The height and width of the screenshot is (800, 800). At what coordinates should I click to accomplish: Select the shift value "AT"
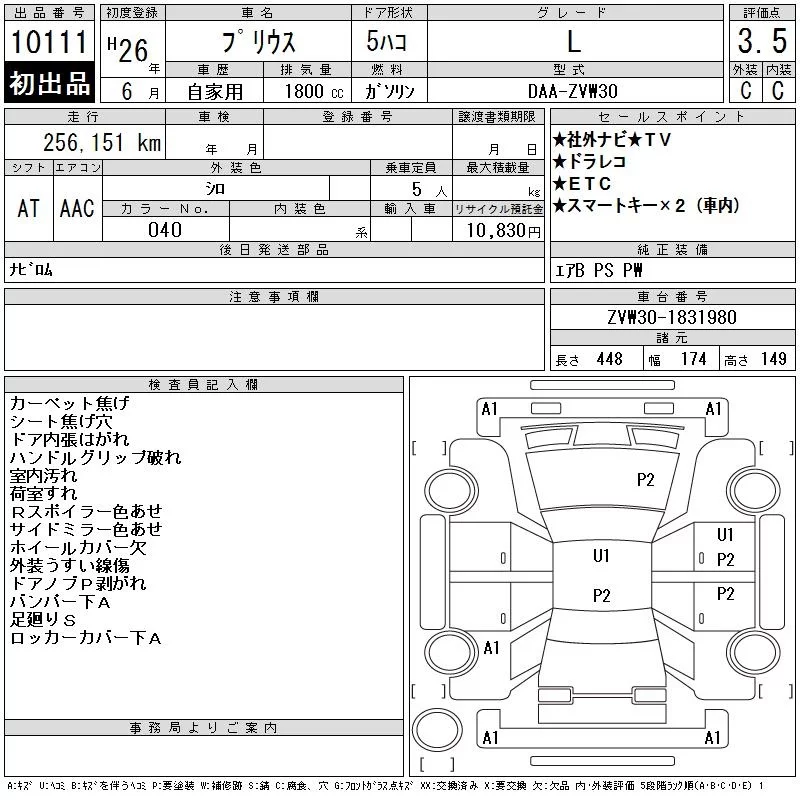(29, 208)
